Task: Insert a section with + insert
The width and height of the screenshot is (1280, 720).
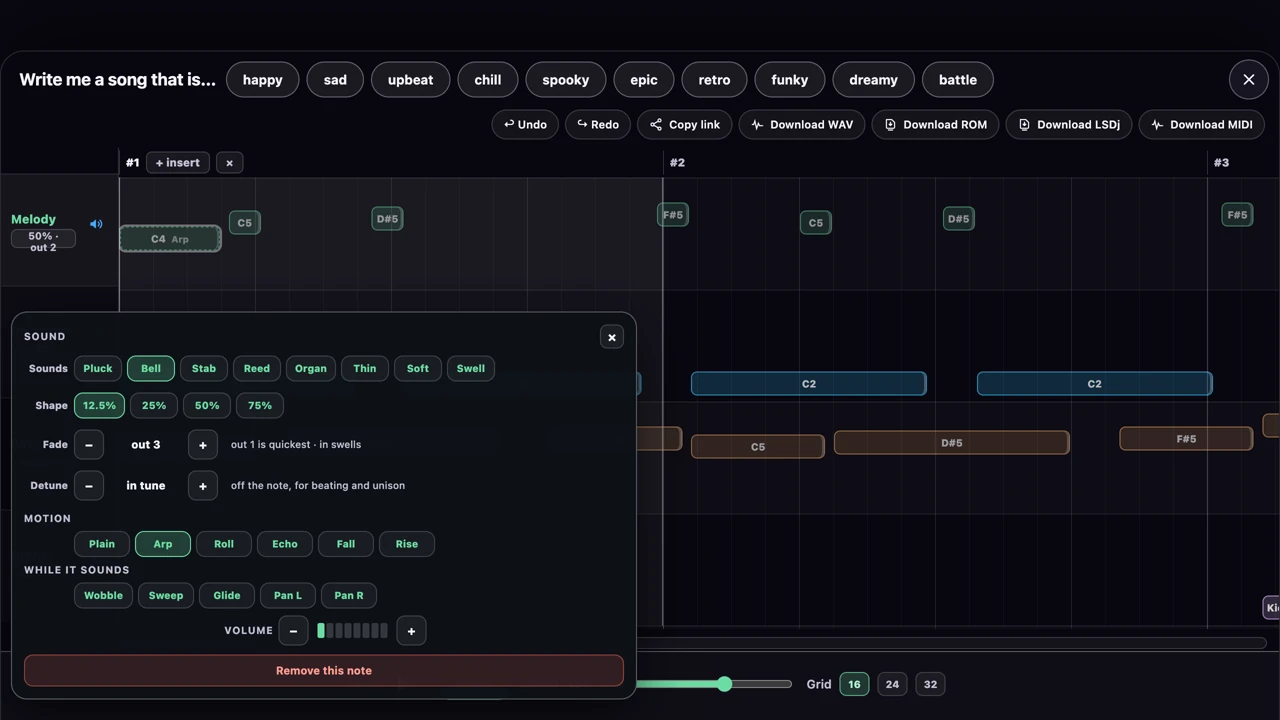Action: click(x=178, y=163)
